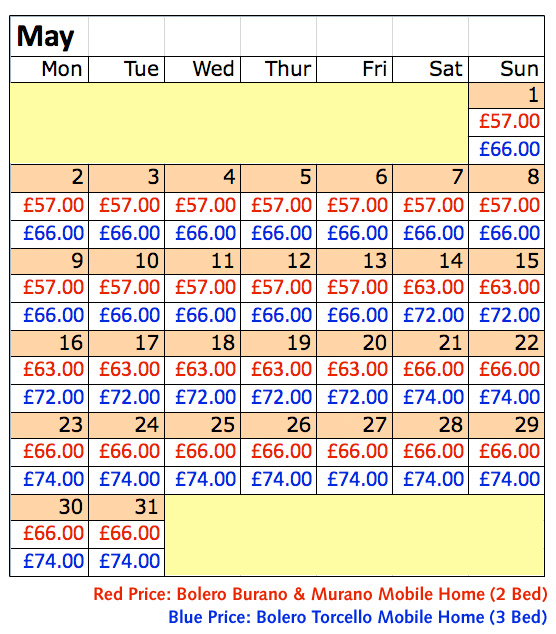Click blue £74.00 price under date 22
The width and height of the screenshot is (556, 634).
click(x=509, y=397)
